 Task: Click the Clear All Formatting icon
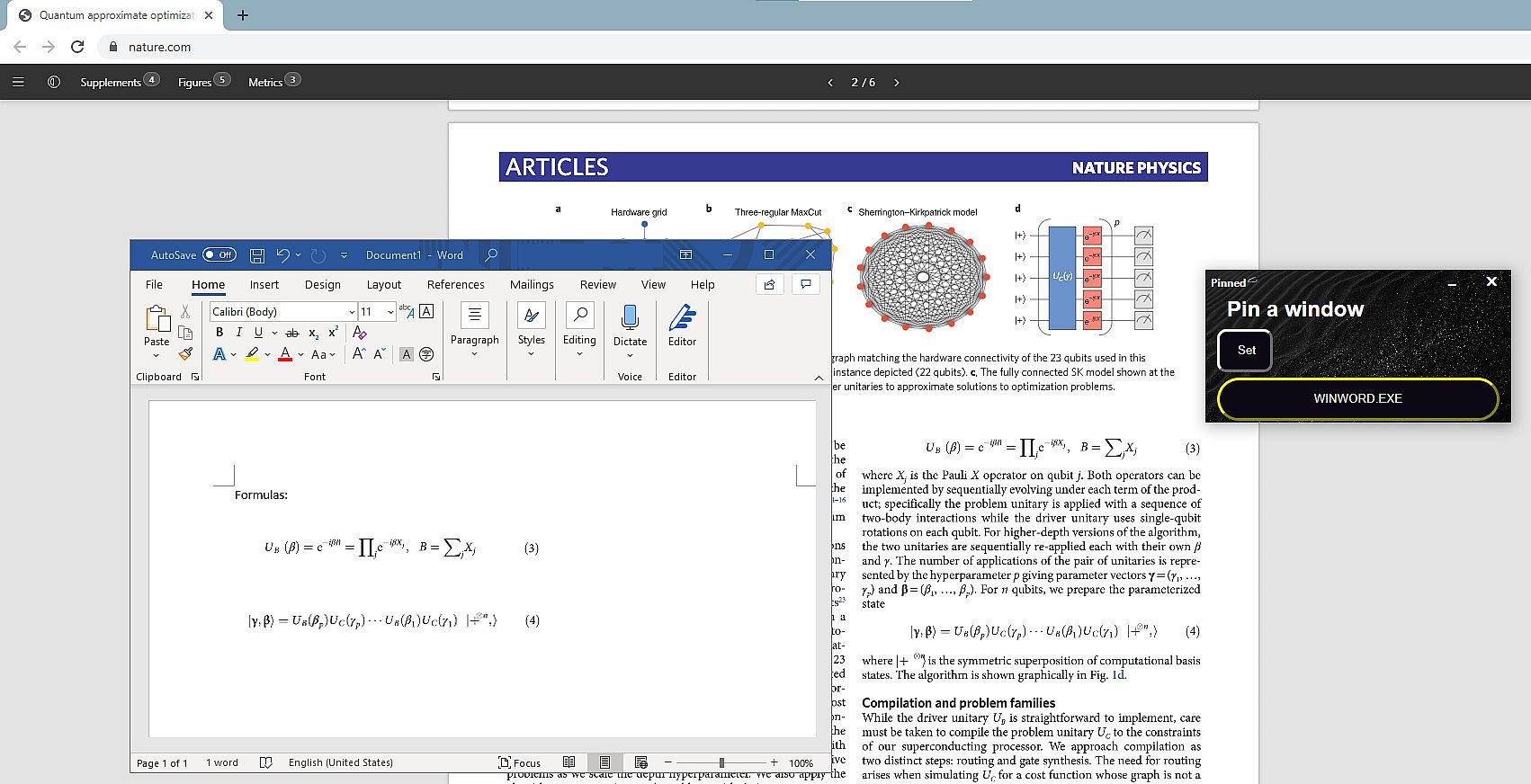[360, 333]
